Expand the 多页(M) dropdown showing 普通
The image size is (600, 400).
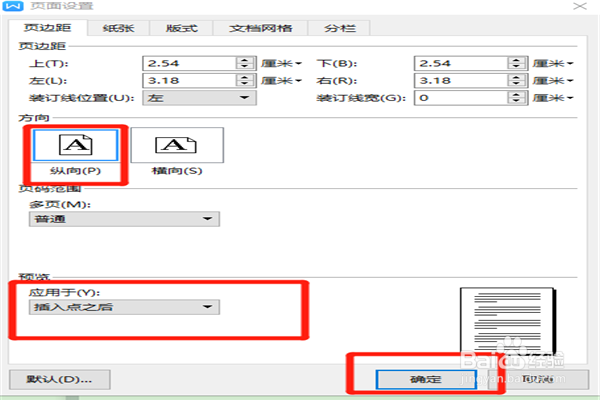tap(124, 219)
